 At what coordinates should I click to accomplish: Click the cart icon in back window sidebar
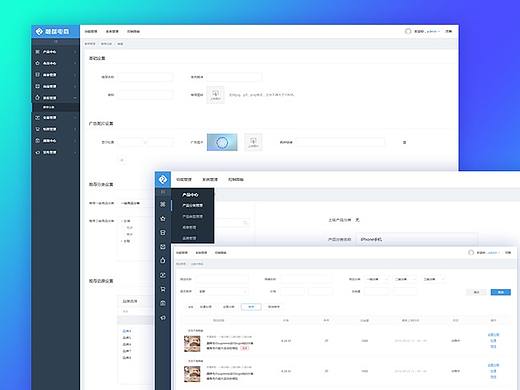[37, 129]
